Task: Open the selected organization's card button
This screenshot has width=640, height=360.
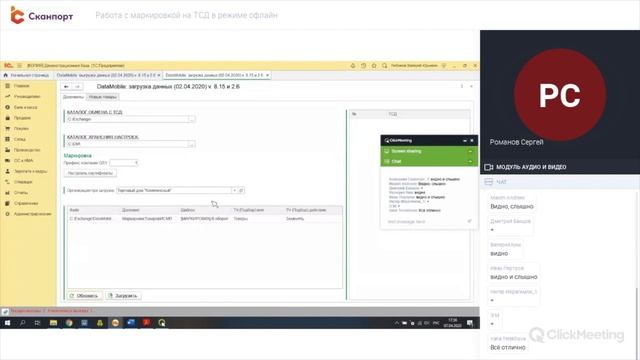Action: (x=241, y=191)
